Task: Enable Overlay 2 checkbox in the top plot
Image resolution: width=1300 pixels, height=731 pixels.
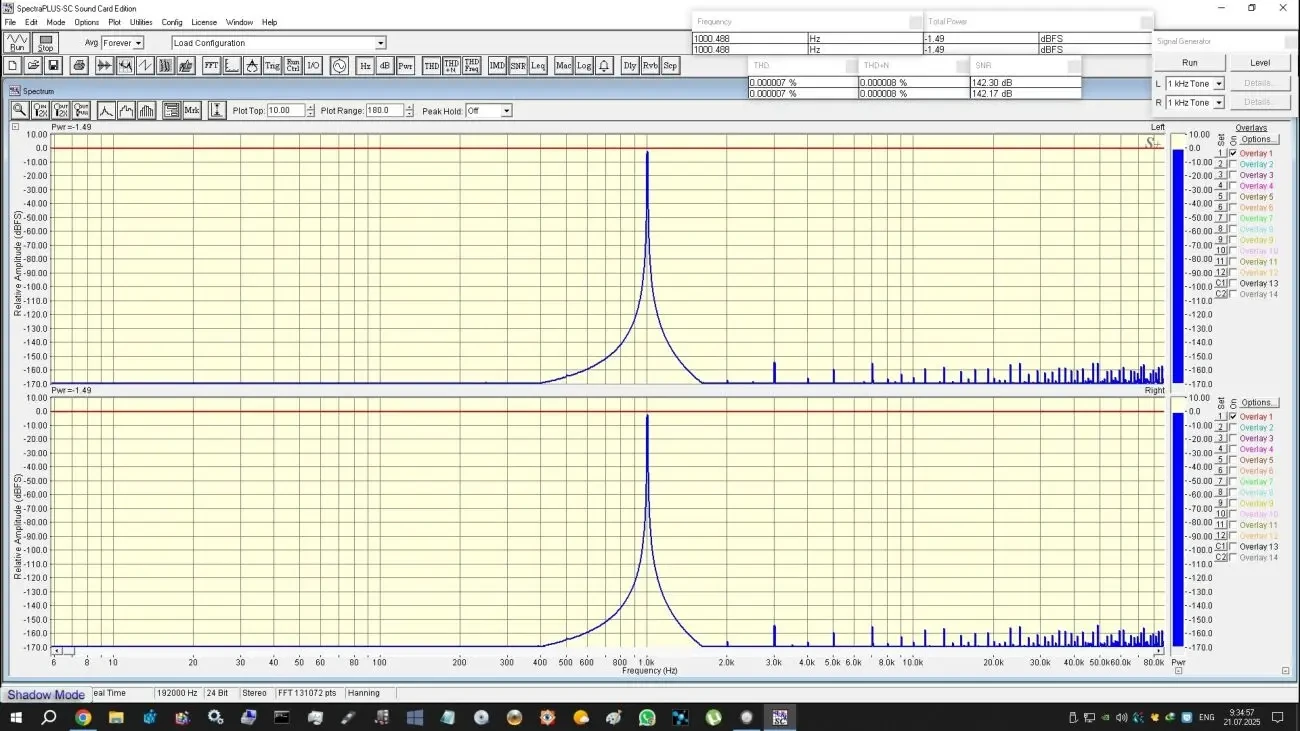Action: click(x=1232, y=165)
